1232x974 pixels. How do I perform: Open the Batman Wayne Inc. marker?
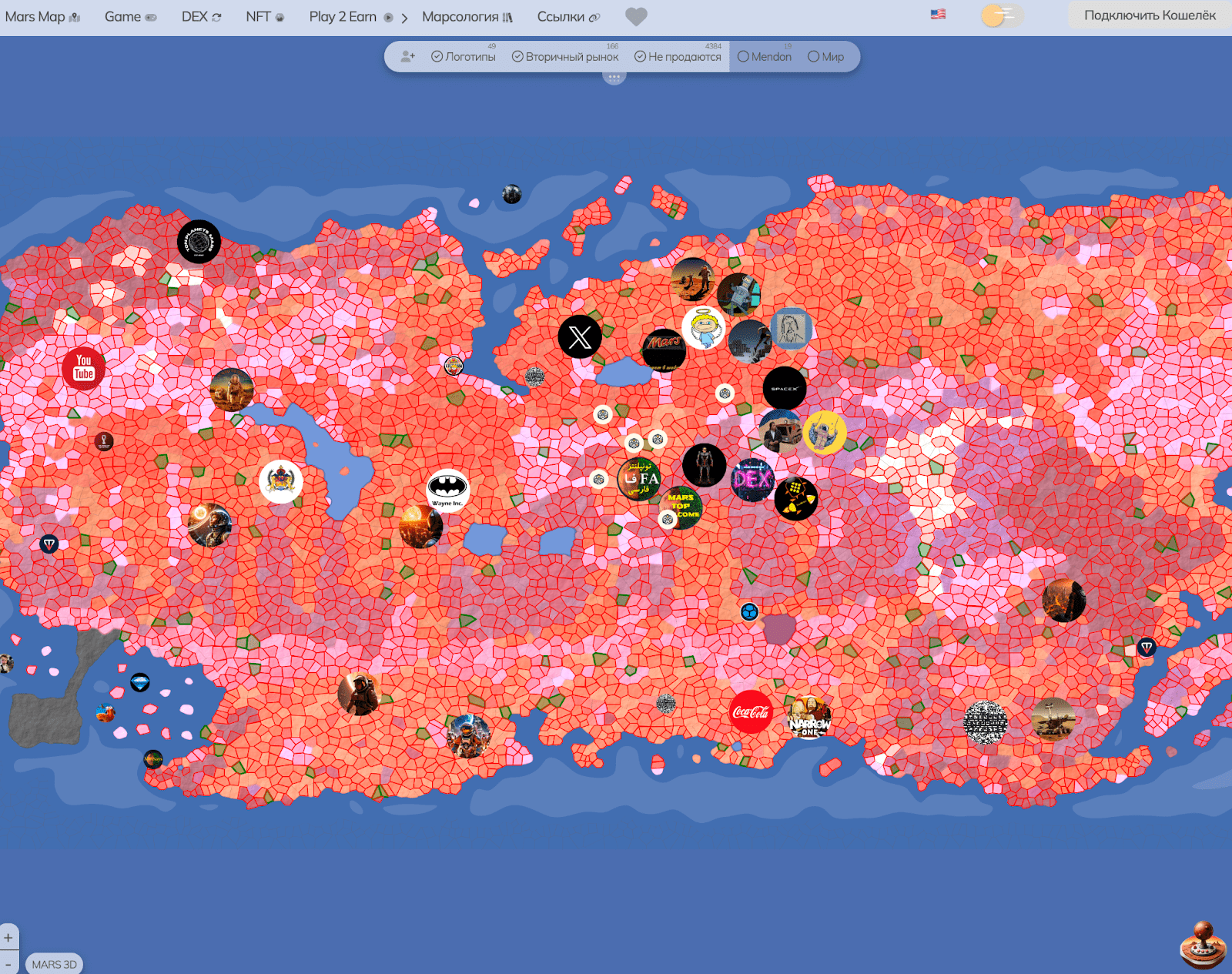tap(447, 490)
